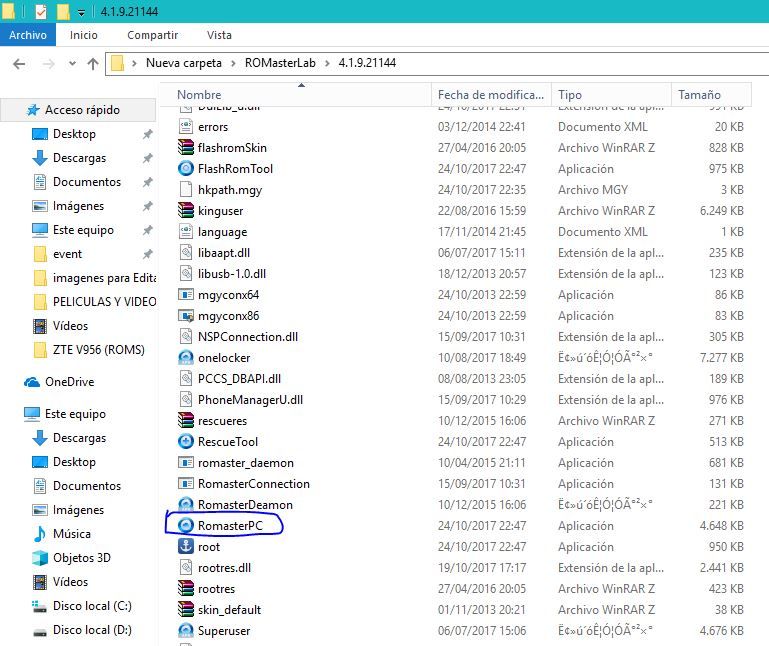The image size is (769, 646).
Task: Expand chevron after ROMasterLab breadcrumb
Action: (x=327, y=63)
